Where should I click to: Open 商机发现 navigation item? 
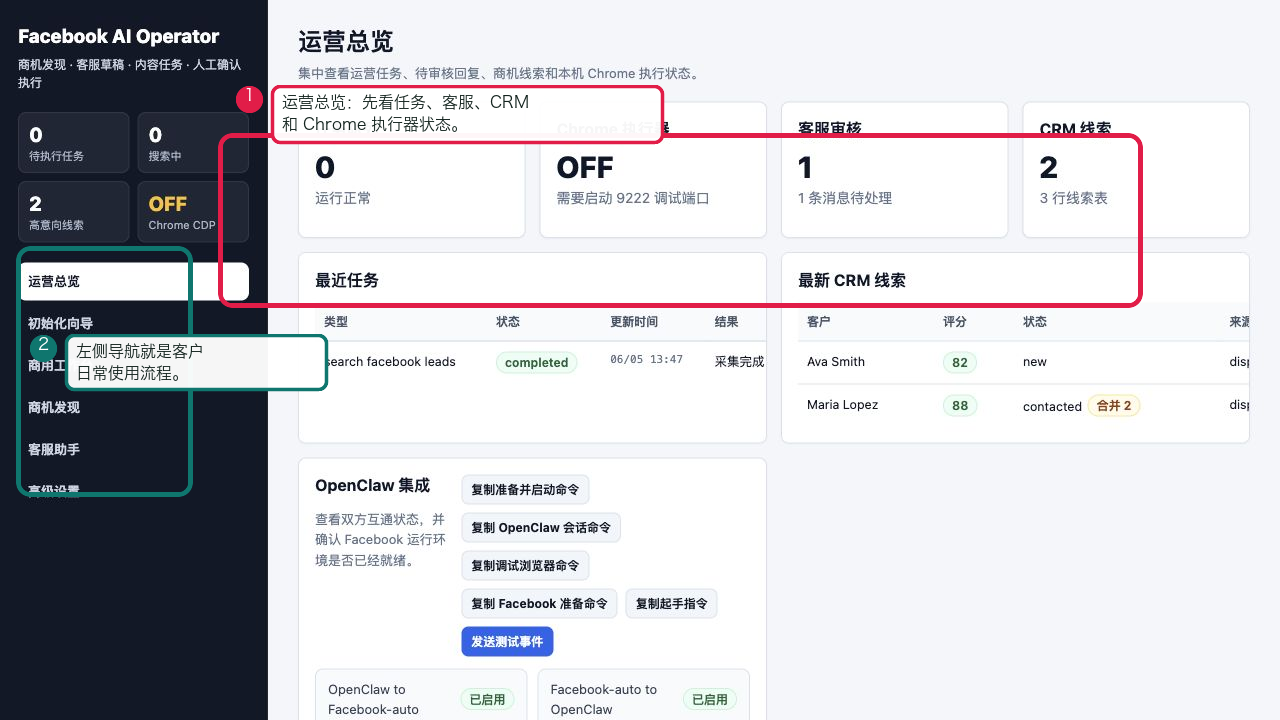coord(134,407)
